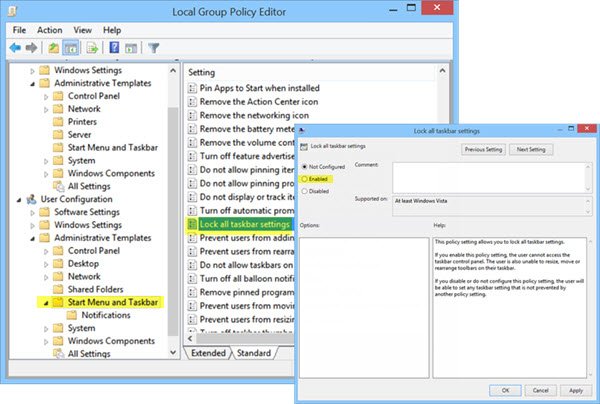The width and height of the screenshot is (600, 404).
Task: Click the Export list toolbar icon
Action: [92, 48]
